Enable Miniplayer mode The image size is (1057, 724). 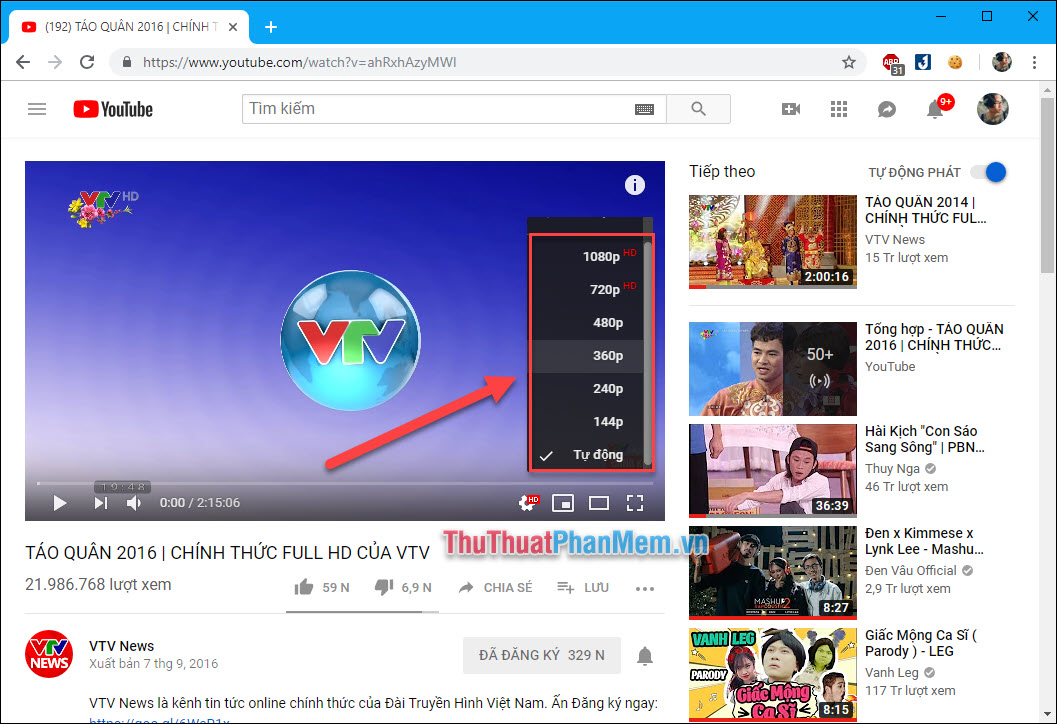pyautogui.click(x=563, y=503)
